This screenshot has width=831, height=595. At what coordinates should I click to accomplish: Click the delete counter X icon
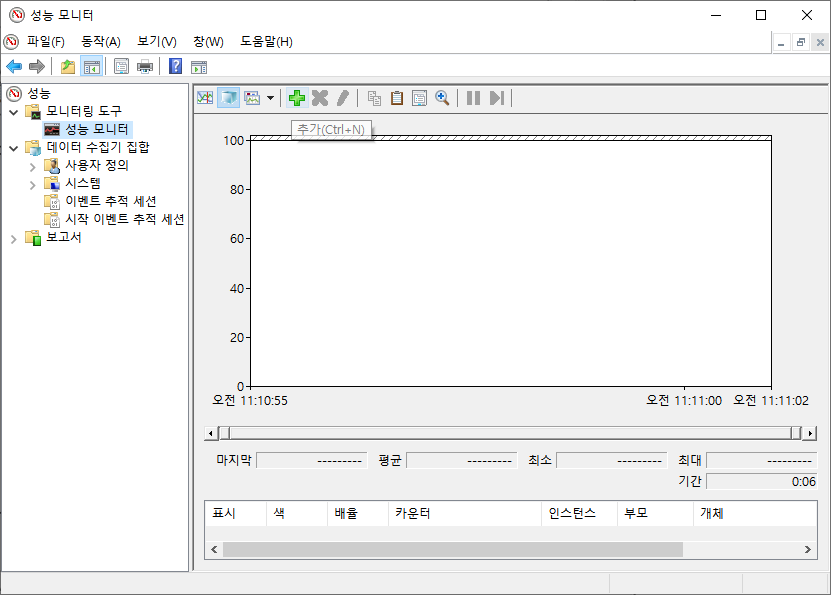click(x=320, y=98)
